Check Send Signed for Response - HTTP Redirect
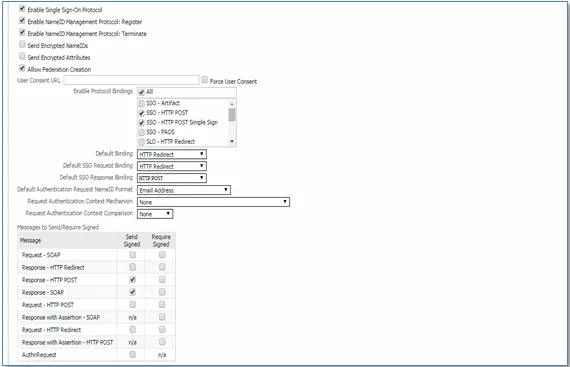Viewport: 570px width, 367px height. (x=133, y=267)
